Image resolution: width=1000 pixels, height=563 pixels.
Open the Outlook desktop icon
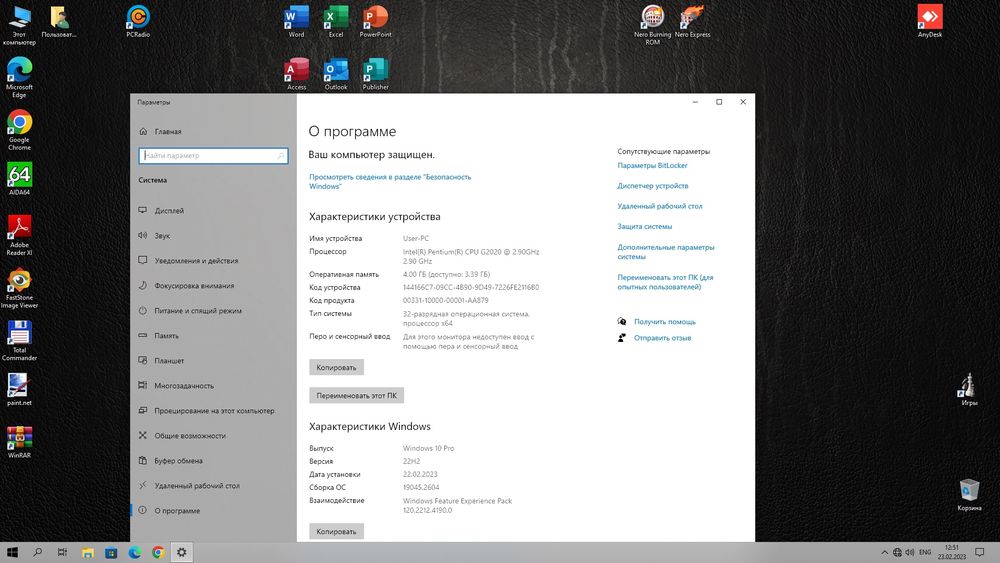[335, 74]
